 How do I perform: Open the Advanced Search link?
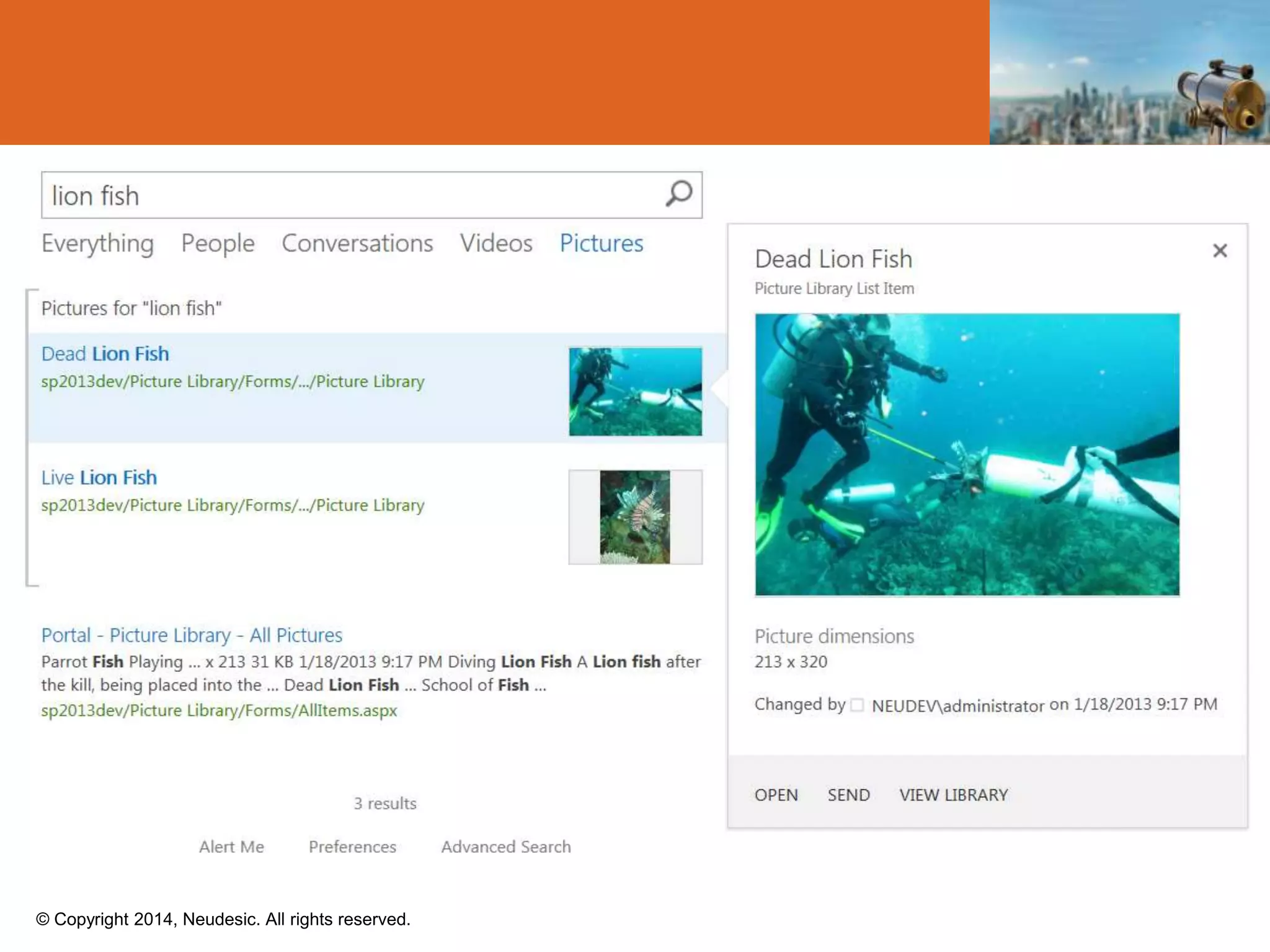click(x=505, y=847)
